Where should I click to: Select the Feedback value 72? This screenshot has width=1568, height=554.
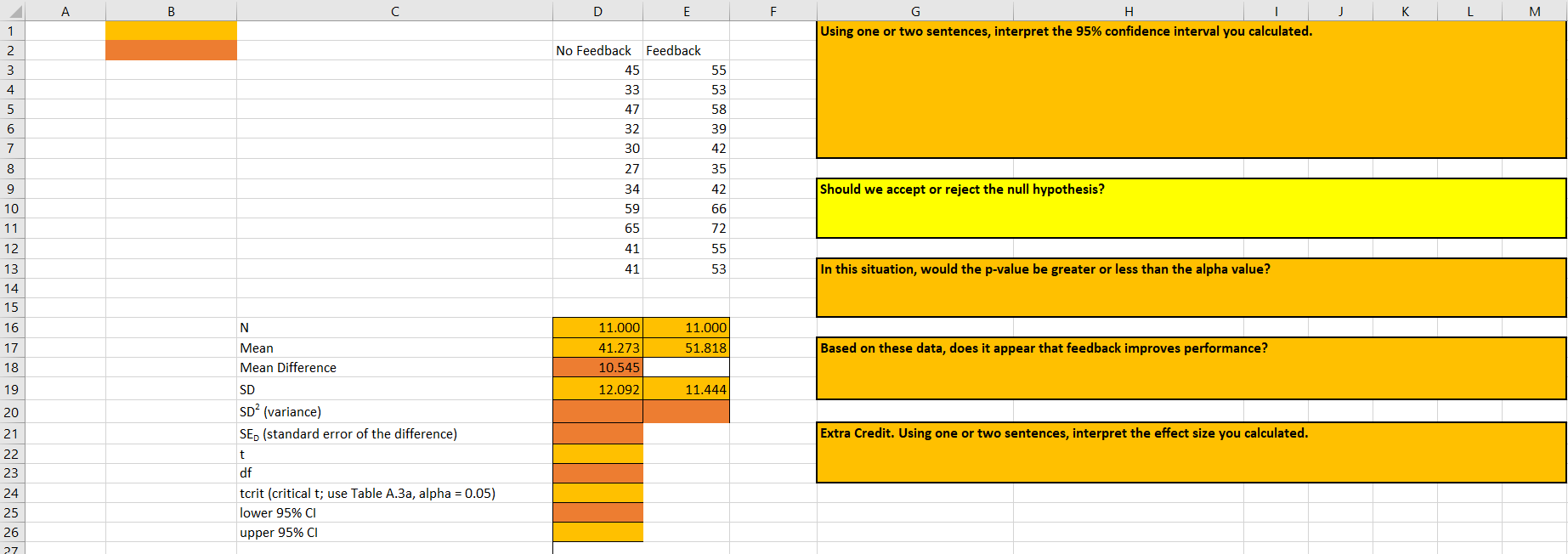tap(686, 228)
